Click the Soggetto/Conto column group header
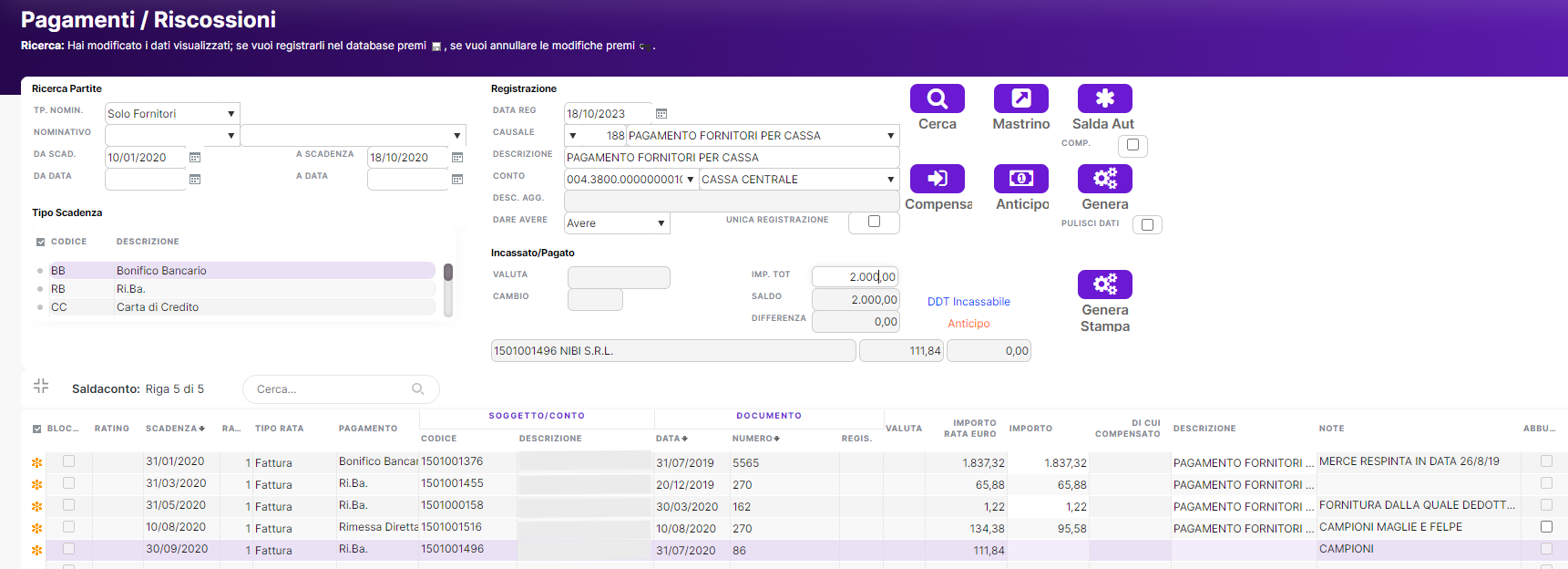Viewport: 1568px width, 569px height. pyautogui.click(x=537, y=416)
